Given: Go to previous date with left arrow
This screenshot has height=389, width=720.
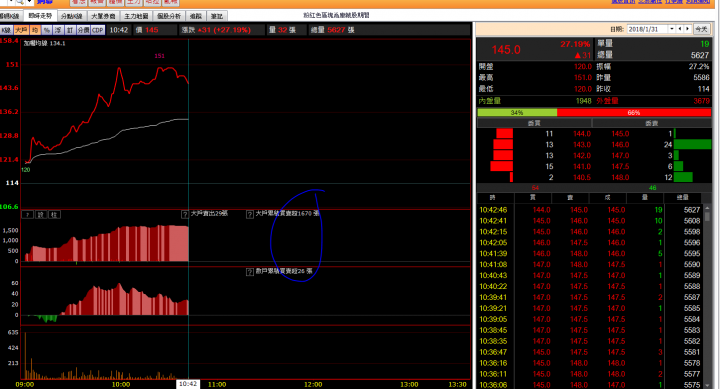Looking at the screenshot, I should coord(680,29).
